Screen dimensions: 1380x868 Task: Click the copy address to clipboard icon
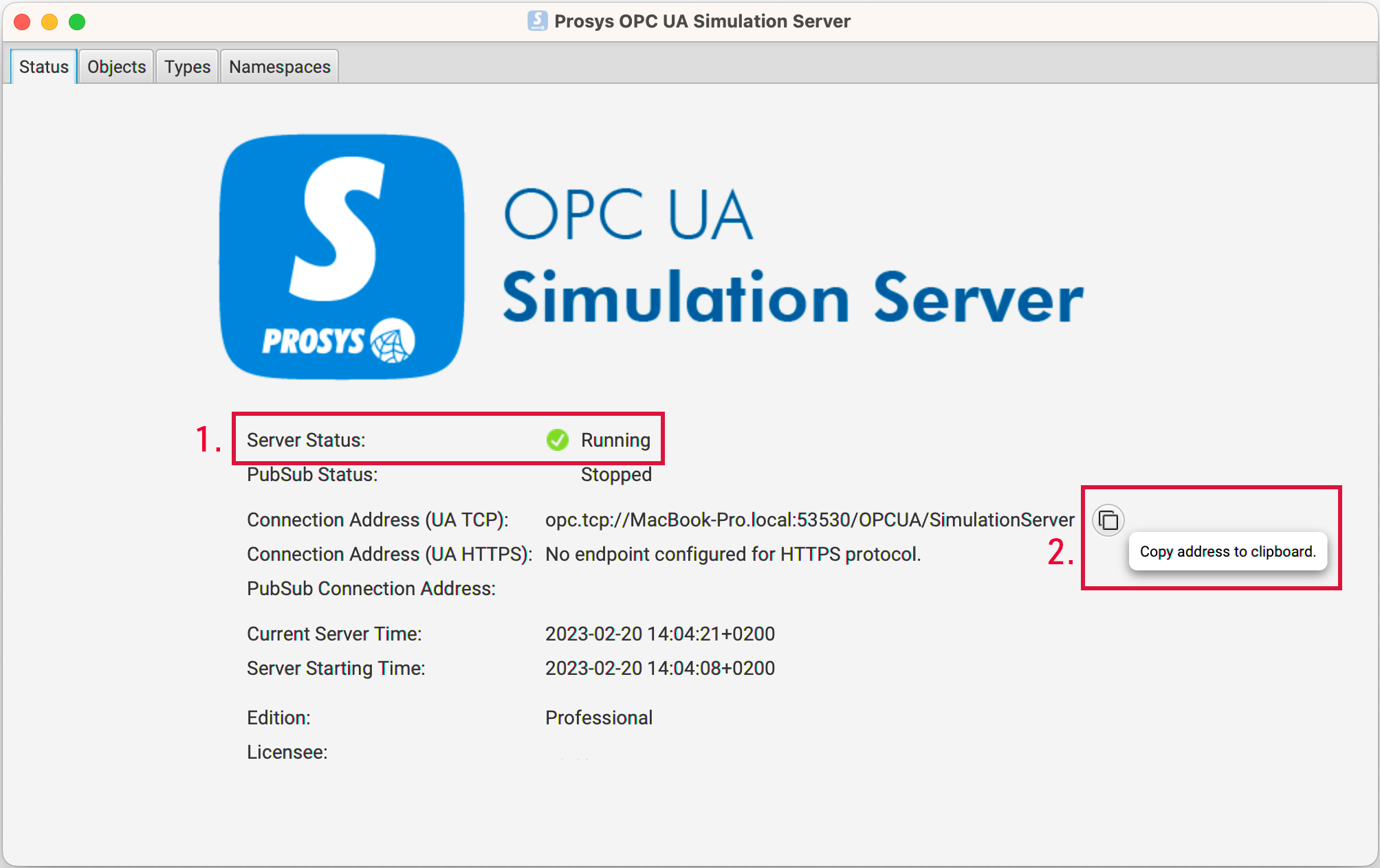1108,520
